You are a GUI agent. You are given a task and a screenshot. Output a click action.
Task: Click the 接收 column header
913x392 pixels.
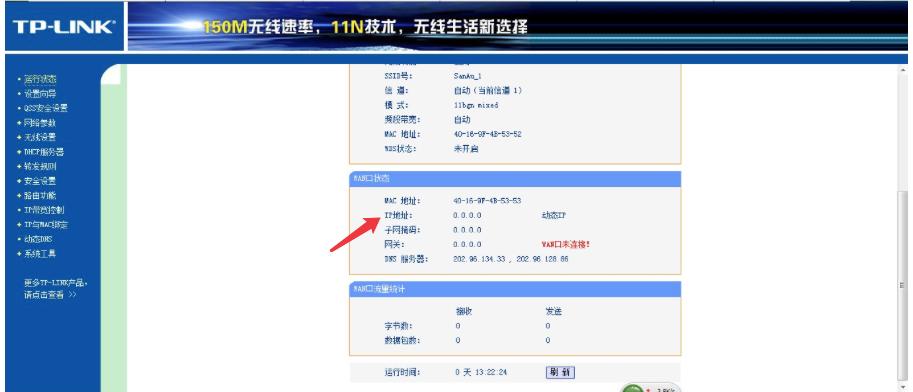(464, 312)
